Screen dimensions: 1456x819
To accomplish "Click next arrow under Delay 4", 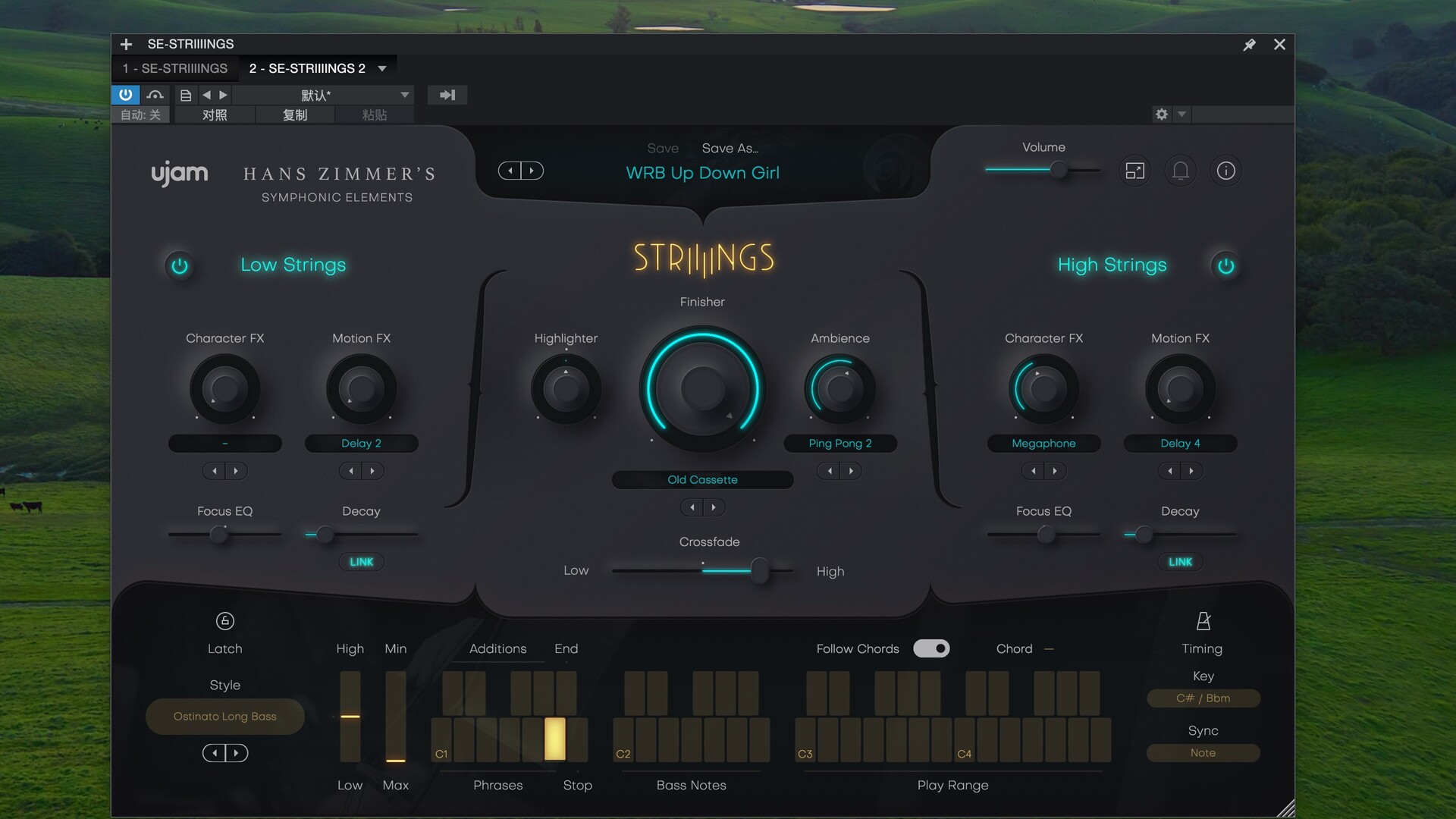I will (x=1191, y=471).
